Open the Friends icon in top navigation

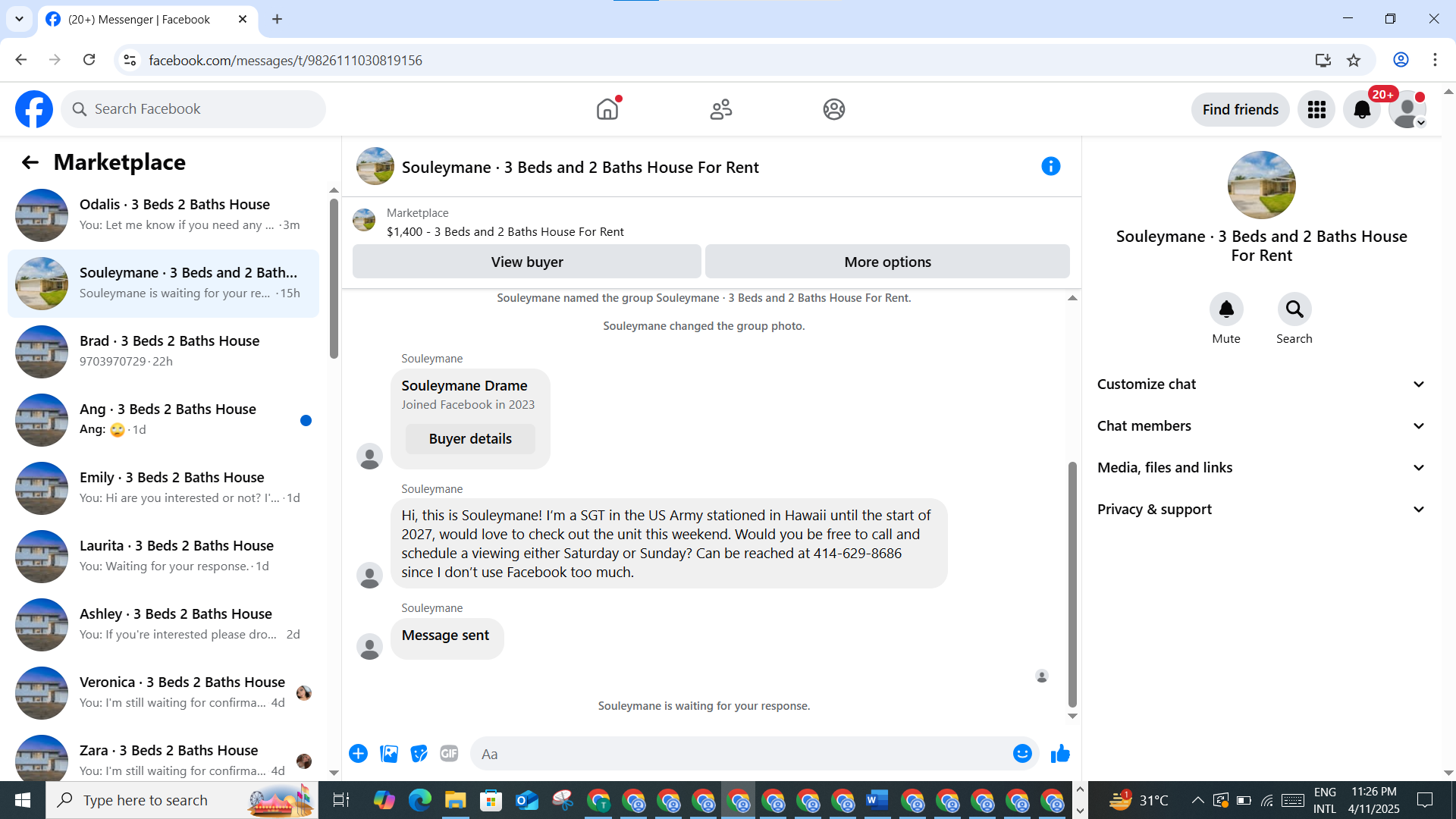pyautogui.click(x=721, y=109)
